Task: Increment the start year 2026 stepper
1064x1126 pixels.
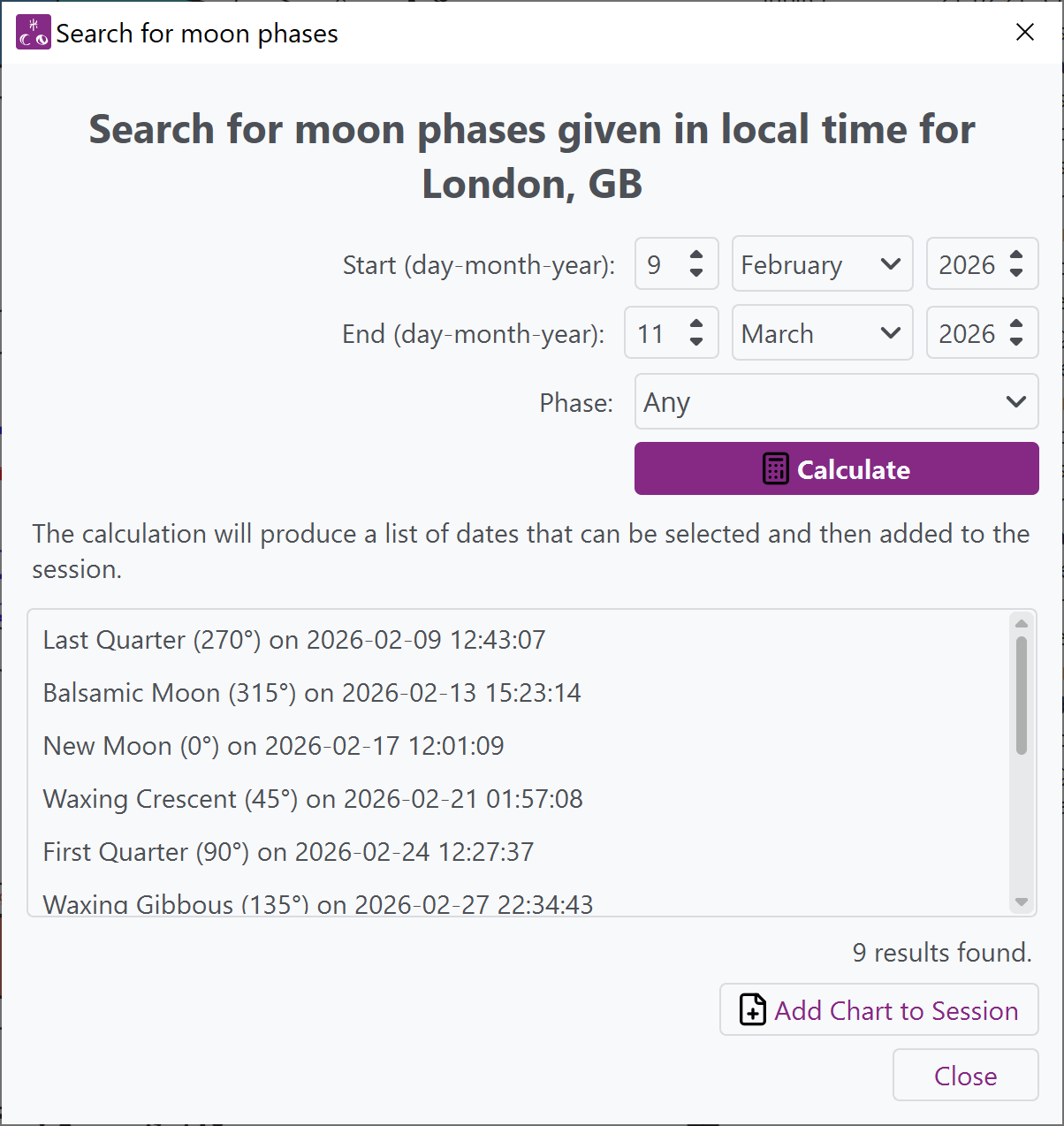Action: click(1016, 255)
